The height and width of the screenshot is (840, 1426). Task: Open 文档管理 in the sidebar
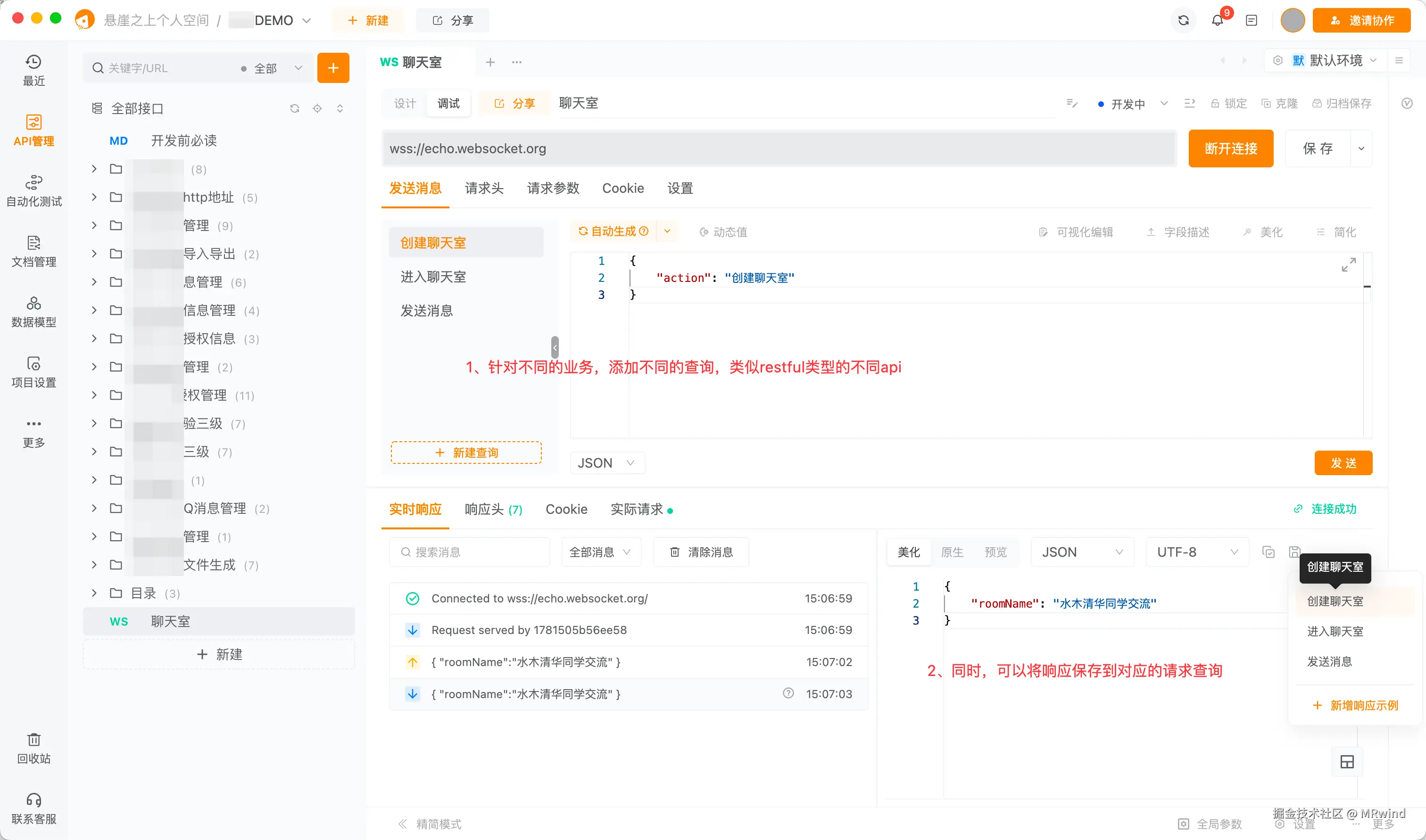tap(33, 252)
